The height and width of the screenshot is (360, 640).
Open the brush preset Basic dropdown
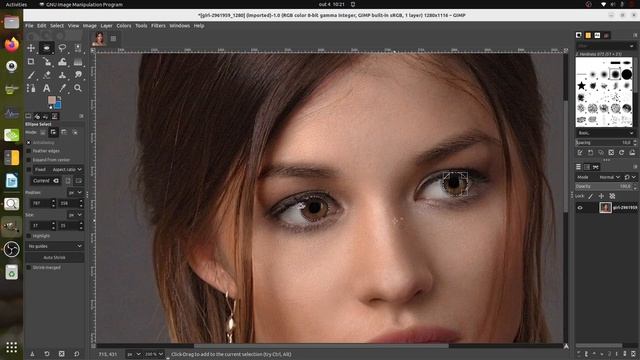pyautogui.click(x=606, y=133)
